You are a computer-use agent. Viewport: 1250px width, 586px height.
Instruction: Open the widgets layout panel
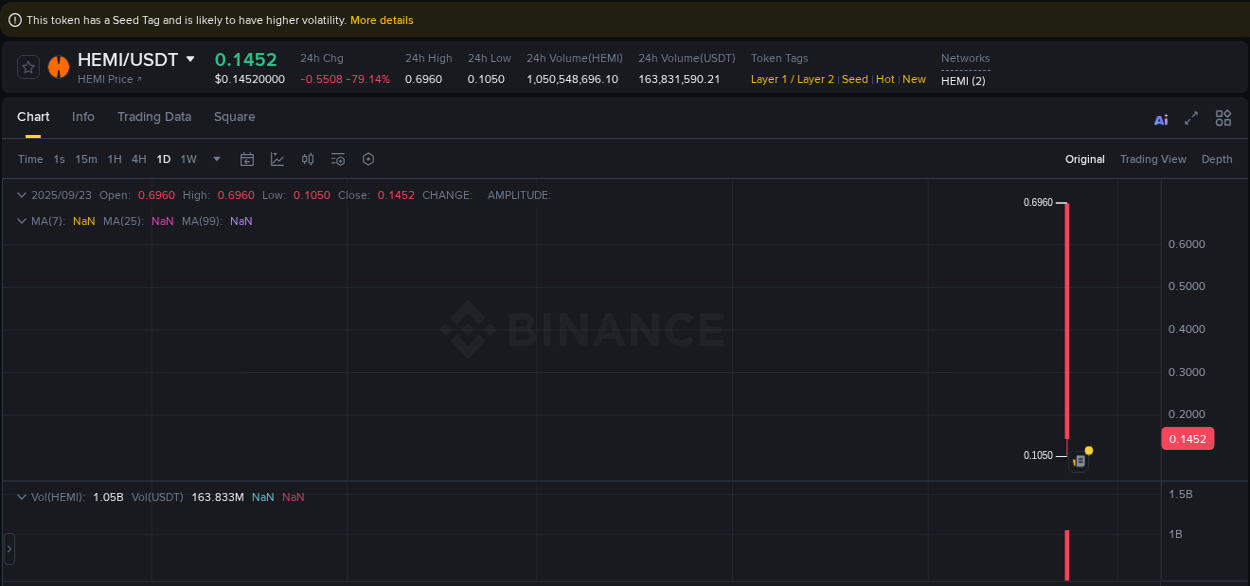click(x=1223, y=118)
